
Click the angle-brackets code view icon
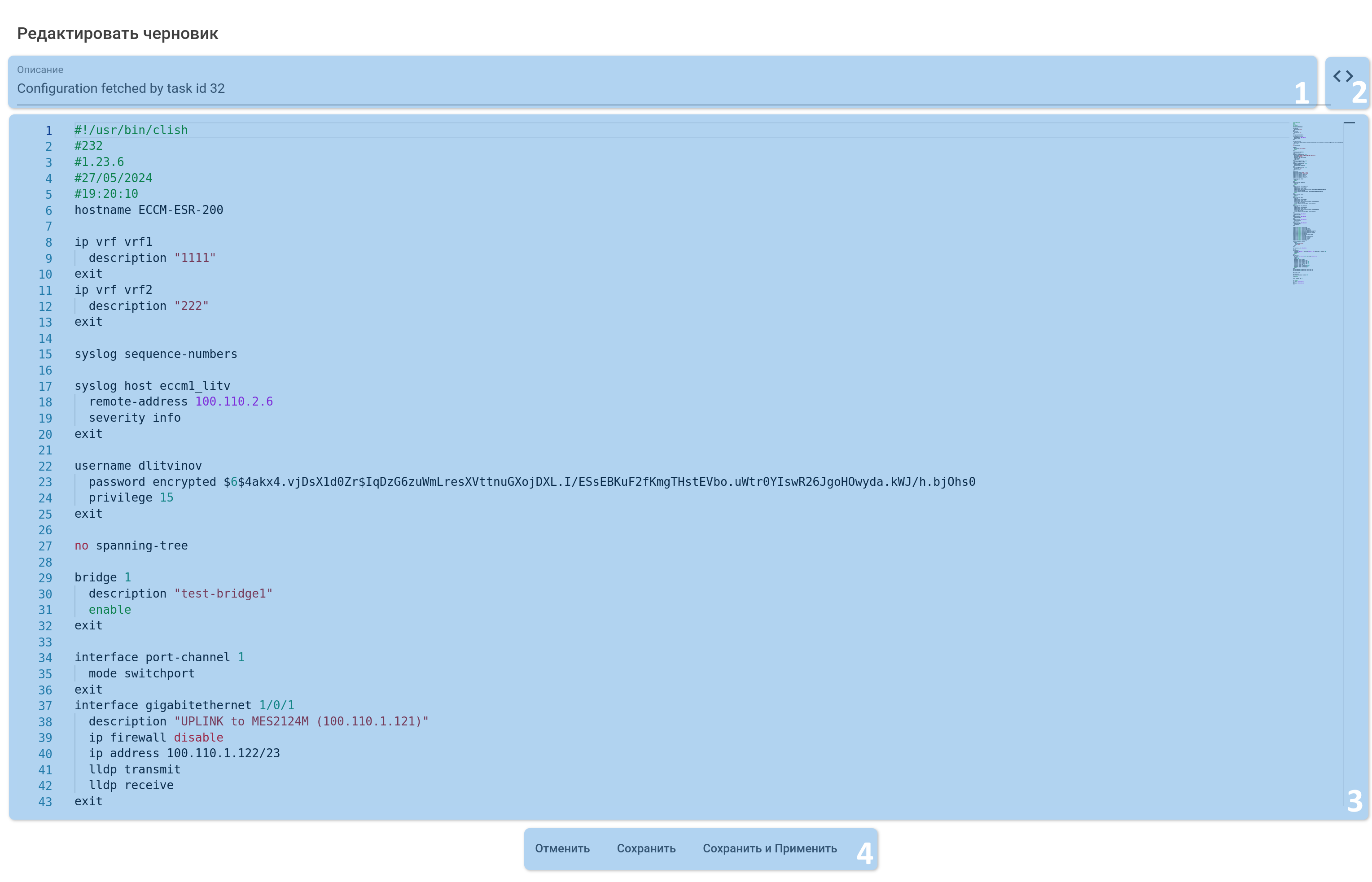click(1342, 76)
